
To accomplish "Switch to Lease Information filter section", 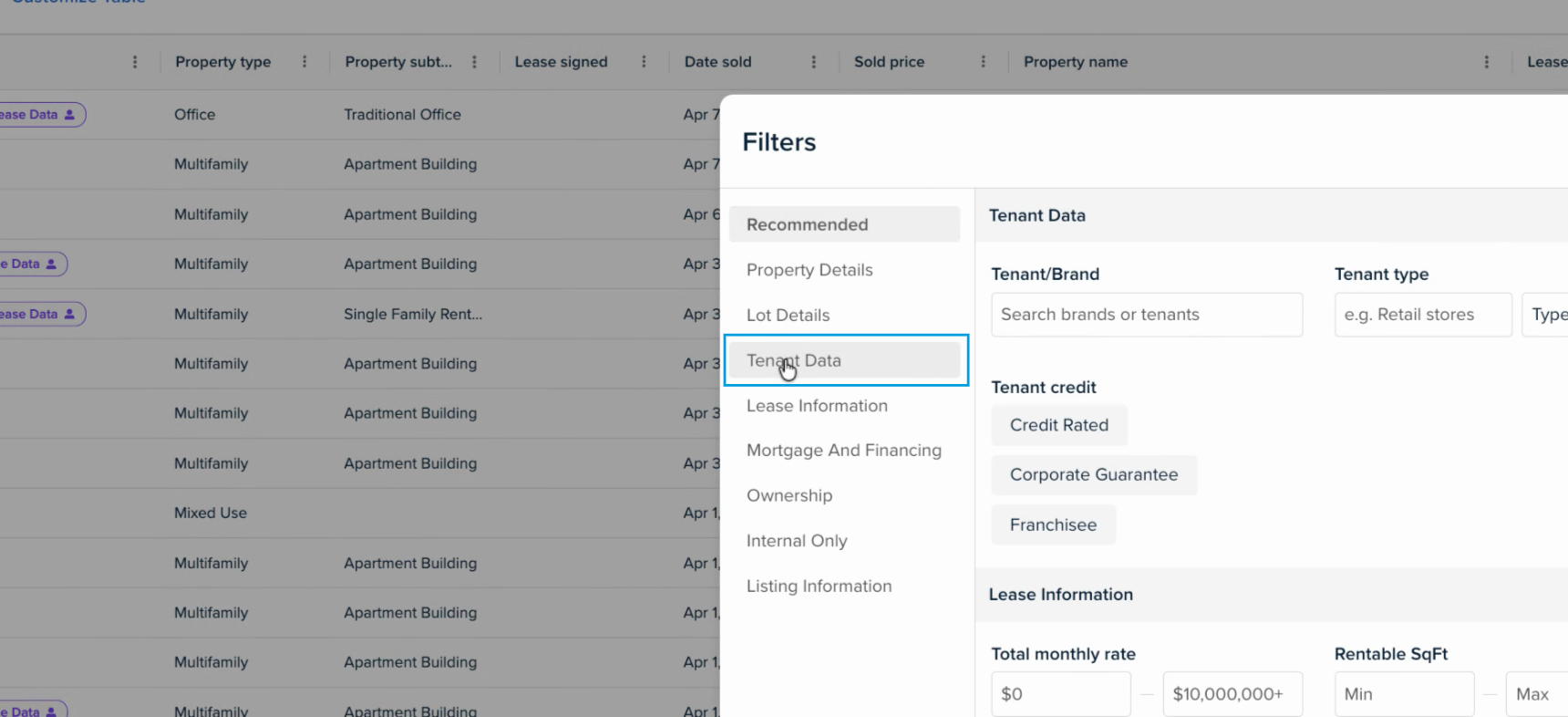I will [817, 406].
